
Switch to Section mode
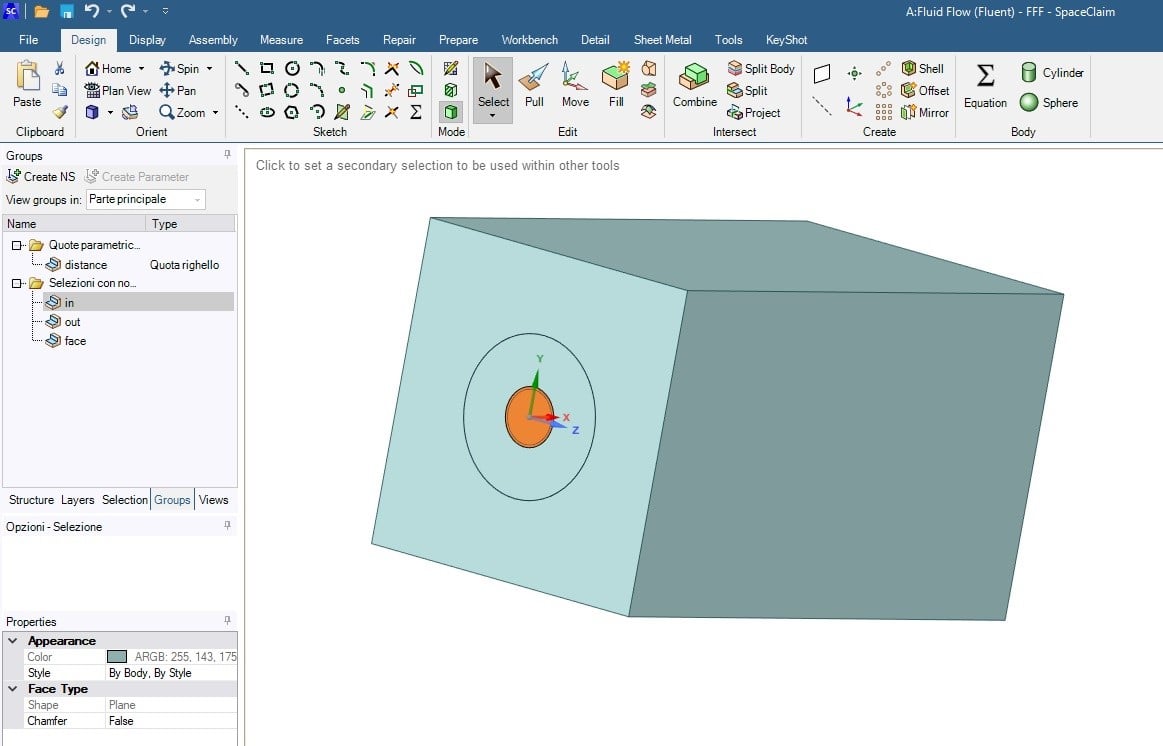pos(450,90)
